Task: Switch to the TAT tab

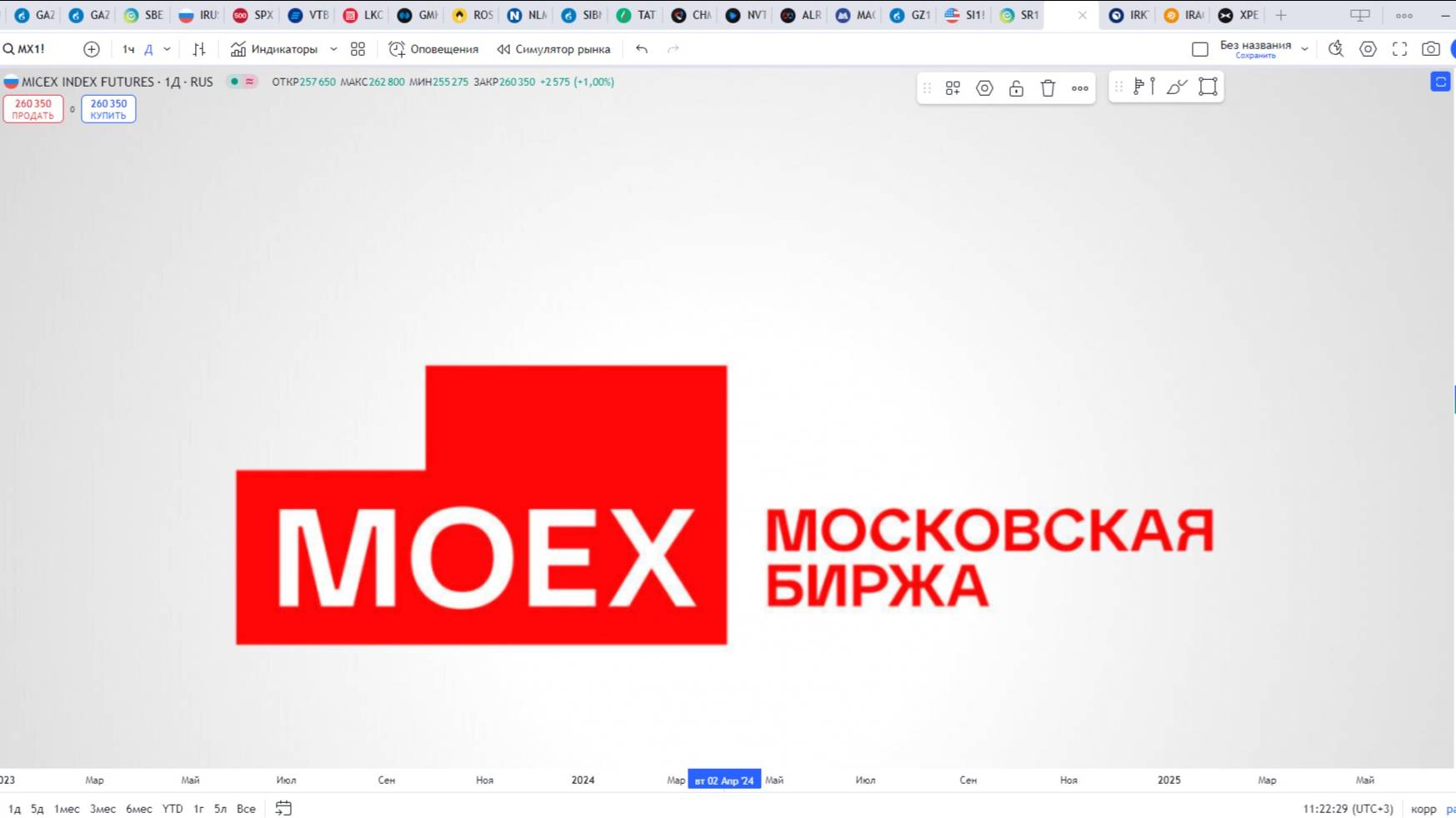Action: pyautogui.click(x=637, y=15)
